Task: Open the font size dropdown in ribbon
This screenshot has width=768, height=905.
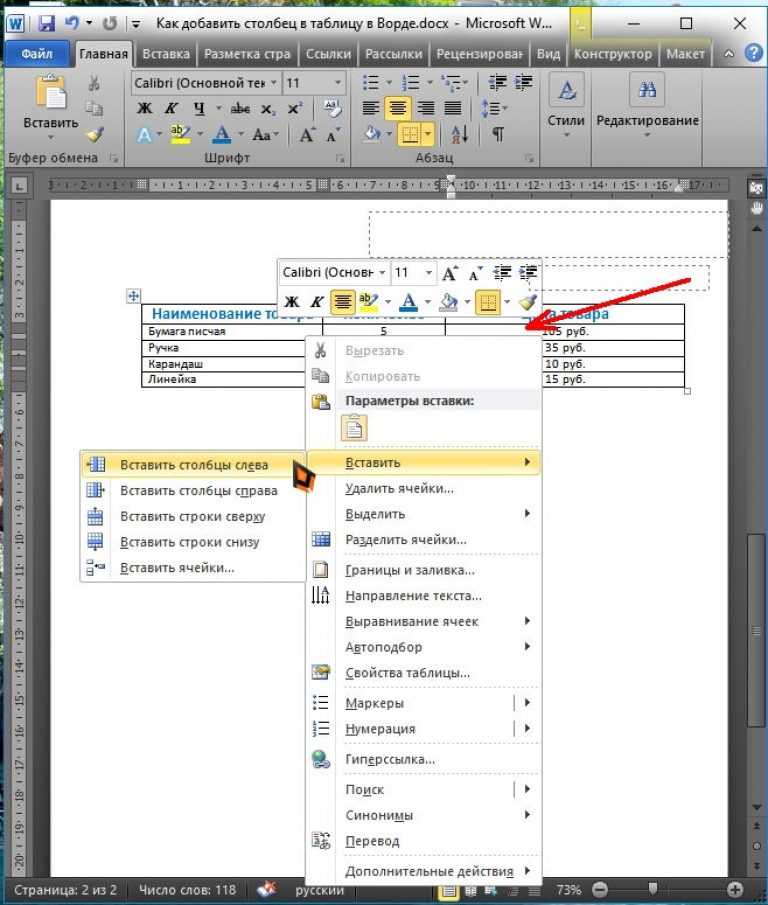Action: point(338,83)
